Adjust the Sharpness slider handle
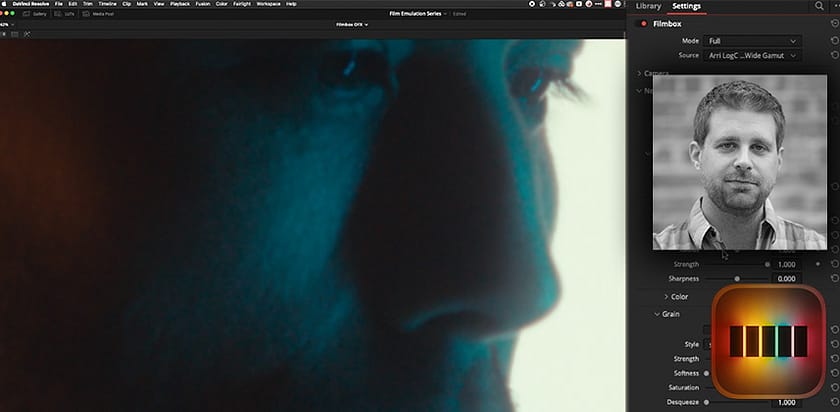Viewport: 840px width, 412px height. coord(737,279)
